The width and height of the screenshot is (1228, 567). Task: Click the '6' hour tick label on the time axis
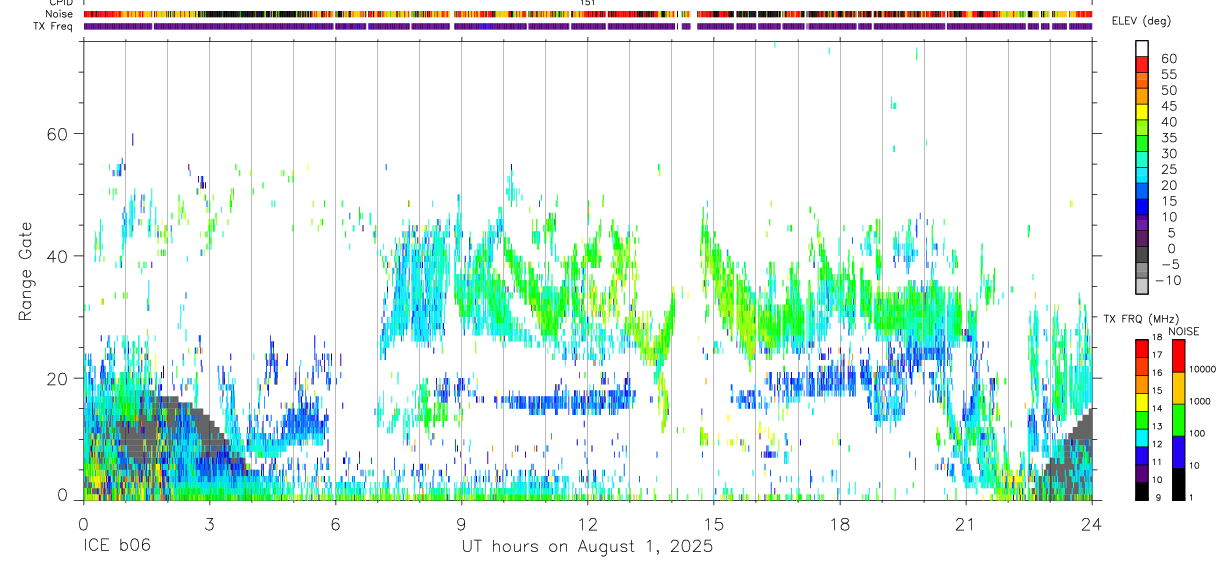click(x=335, y=523)
